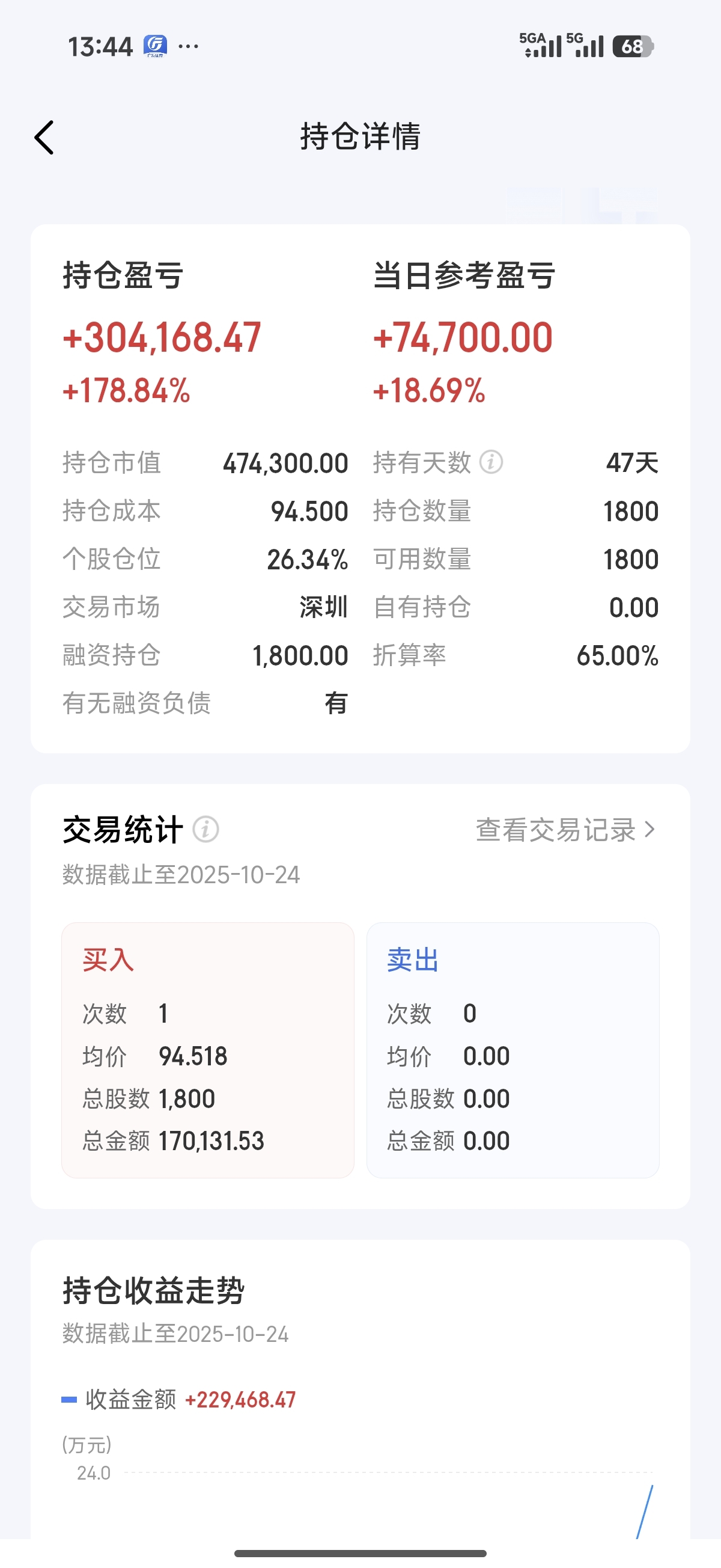This screenshot has width=721, height=1568.
Task: Open 查看交易记录 link
Action: pos(555,830)
